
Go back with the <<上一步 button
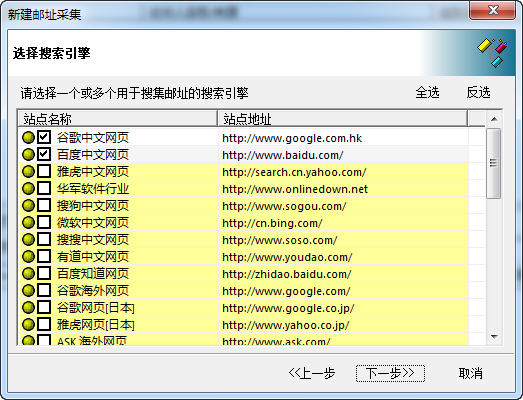click(x=312, y=373)
